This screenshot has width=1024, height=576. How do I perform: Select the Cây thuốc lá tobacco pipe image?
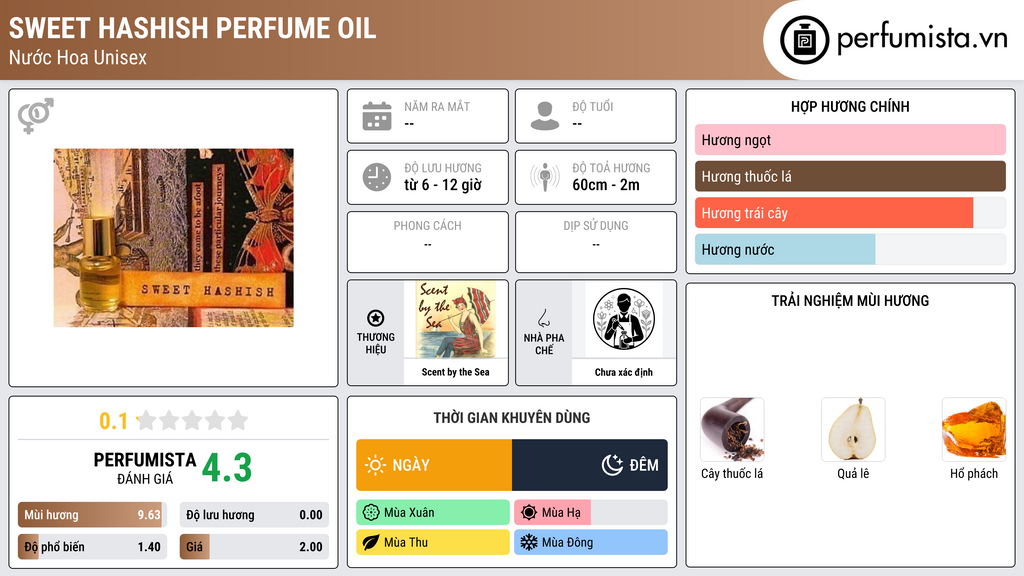(732, 429)
